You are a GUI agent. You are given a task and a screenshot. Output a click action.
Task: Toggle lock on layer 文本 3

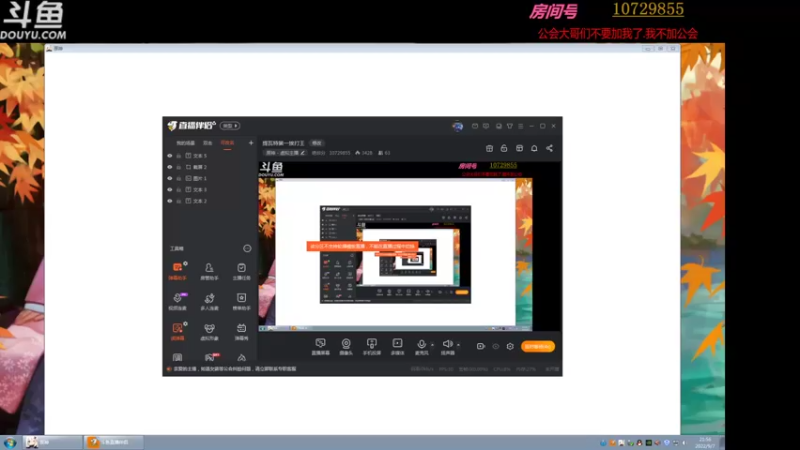[179, 189]
